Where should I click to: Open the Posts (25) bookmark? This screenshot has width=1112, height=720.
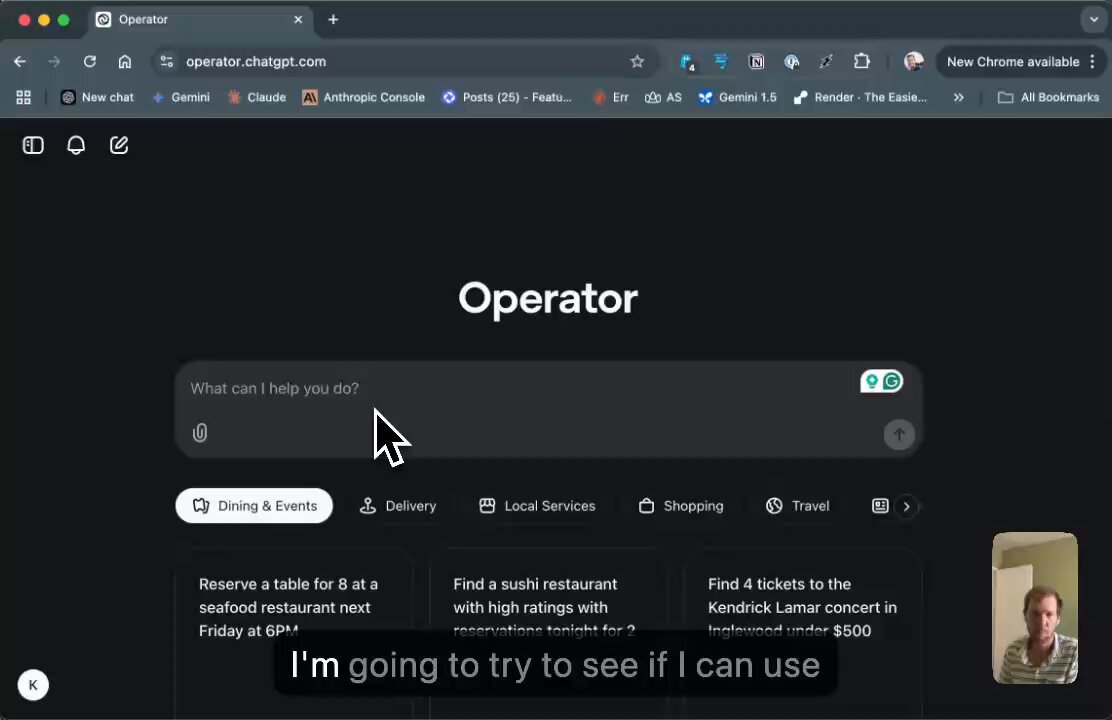tap(507, 97)
